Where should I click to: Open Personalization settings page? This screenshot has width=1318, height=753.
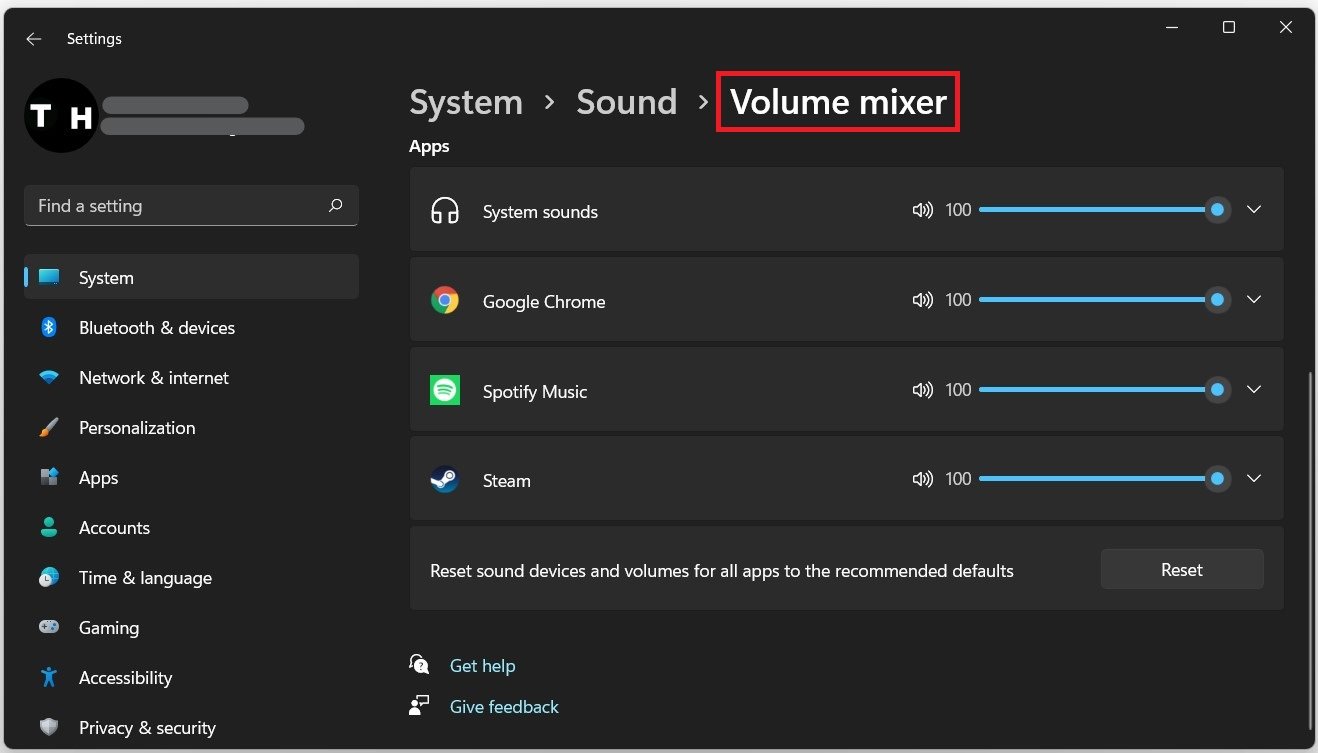(x=137, y=428)
